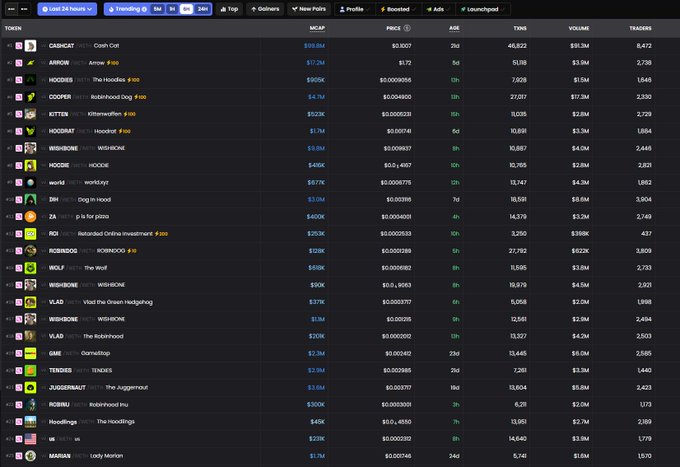Click the $0.002412 price for GME
Image resolution: width=680 pixels, height=467 pixels.
[398, 353]
